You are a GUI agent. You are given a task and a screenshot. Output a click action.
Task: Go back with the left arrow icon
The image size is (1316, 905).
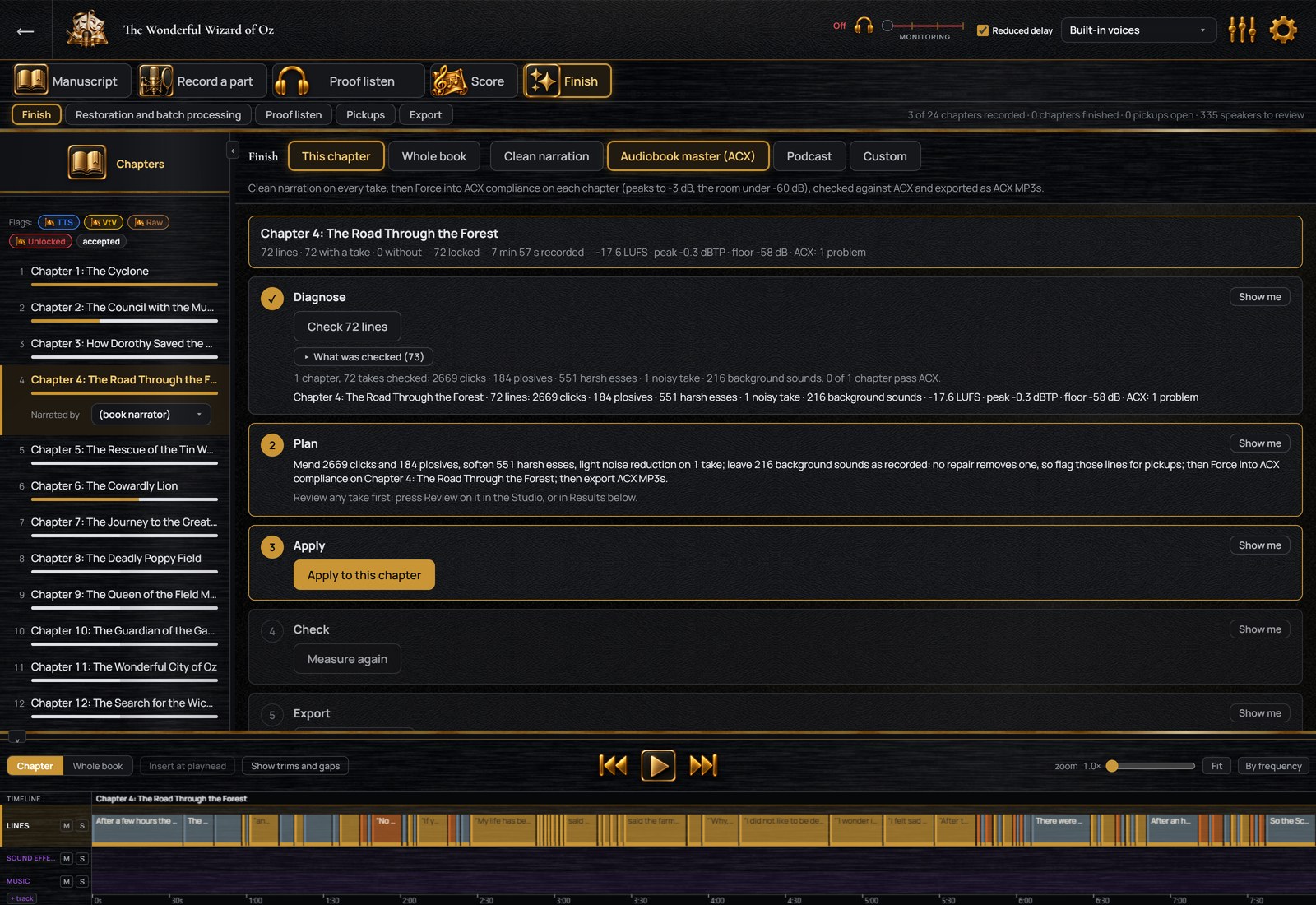coord(25,31)
